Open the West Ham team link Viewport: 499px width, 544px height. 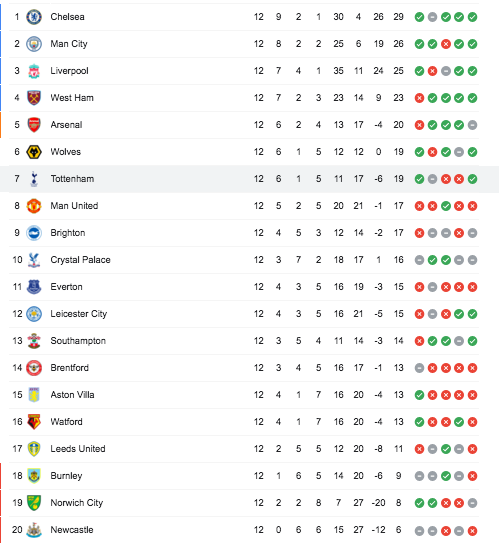click(x=72, y=98)
